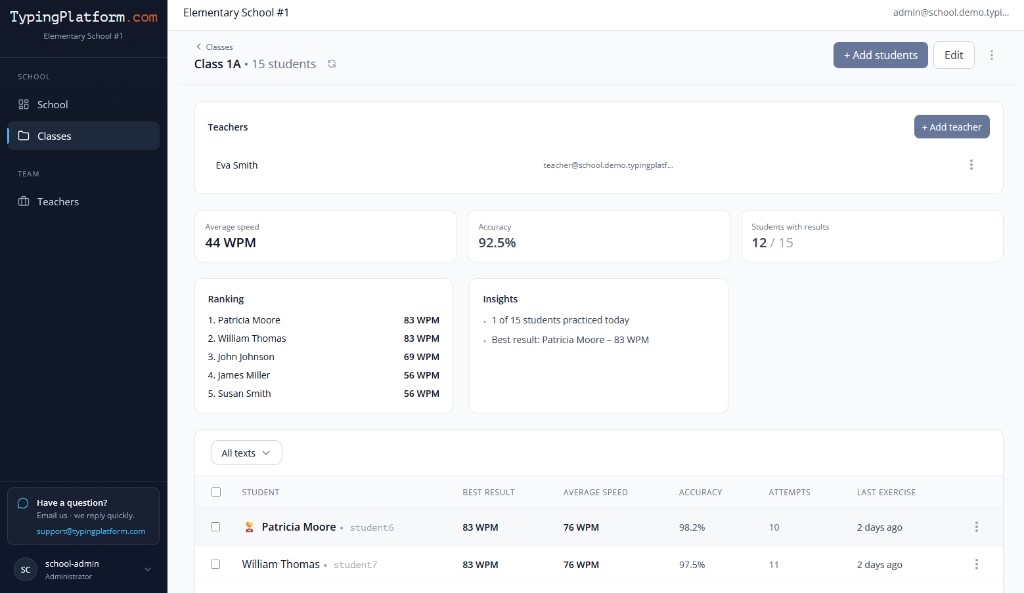Click insight '1 of 15 students practiced today'
The height and width of the screenshot is (593, 1024).
point(560,320)
